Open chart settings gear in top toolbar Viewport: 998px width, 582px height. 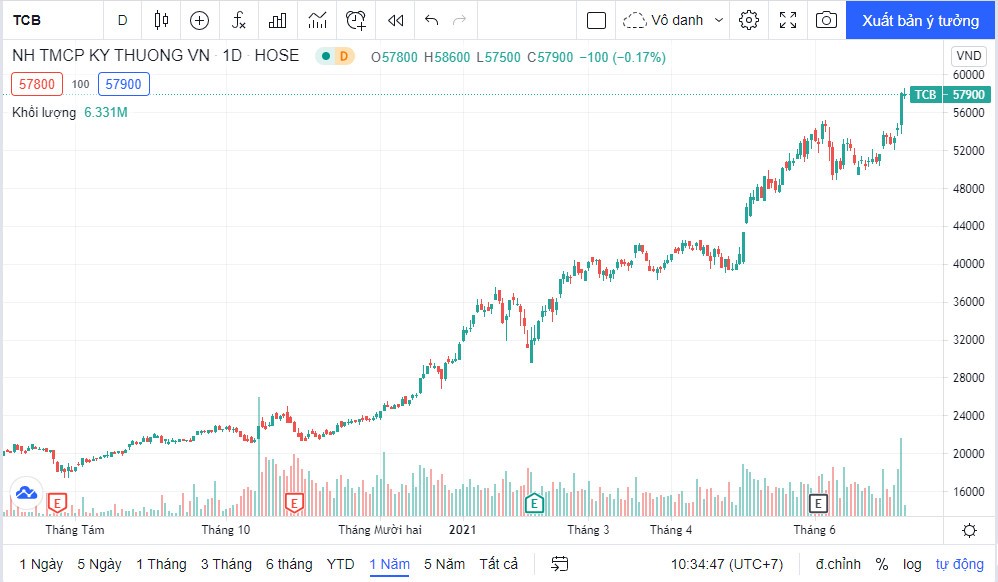tap(749, 20)
